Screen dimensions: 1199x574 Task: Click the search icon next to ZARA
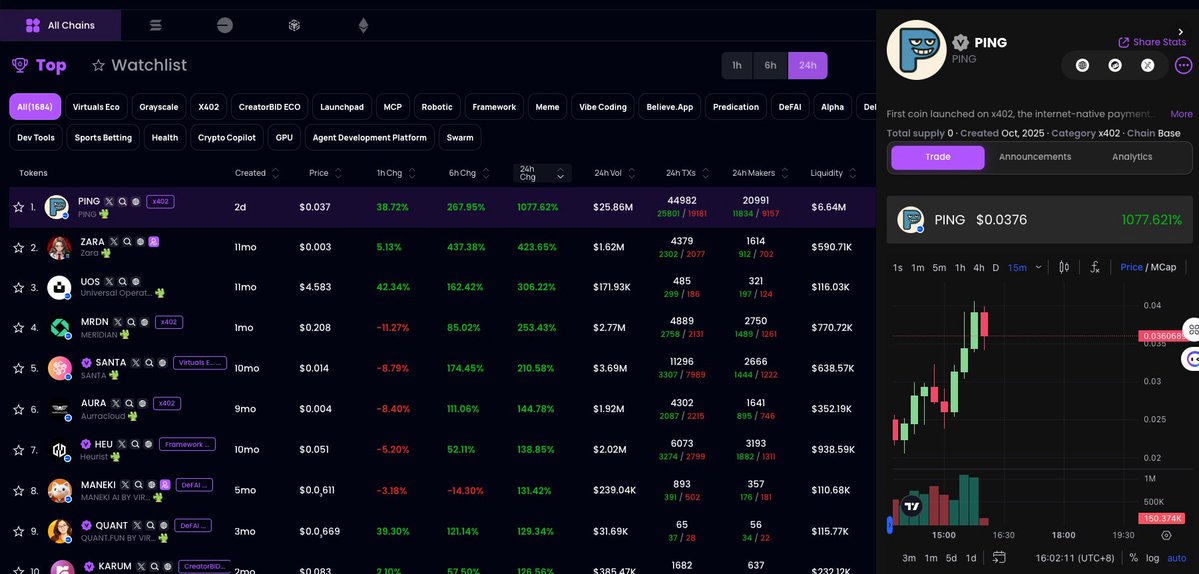click(x=126, y=242)
